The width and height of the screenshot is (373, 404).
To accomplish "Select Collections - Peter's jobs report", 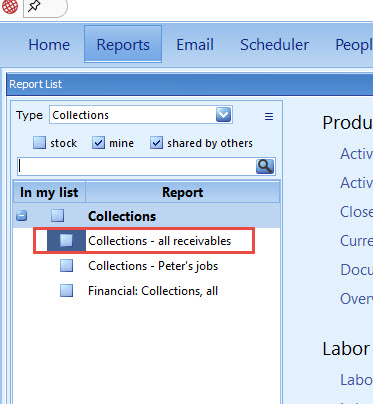I will [153, 266].
